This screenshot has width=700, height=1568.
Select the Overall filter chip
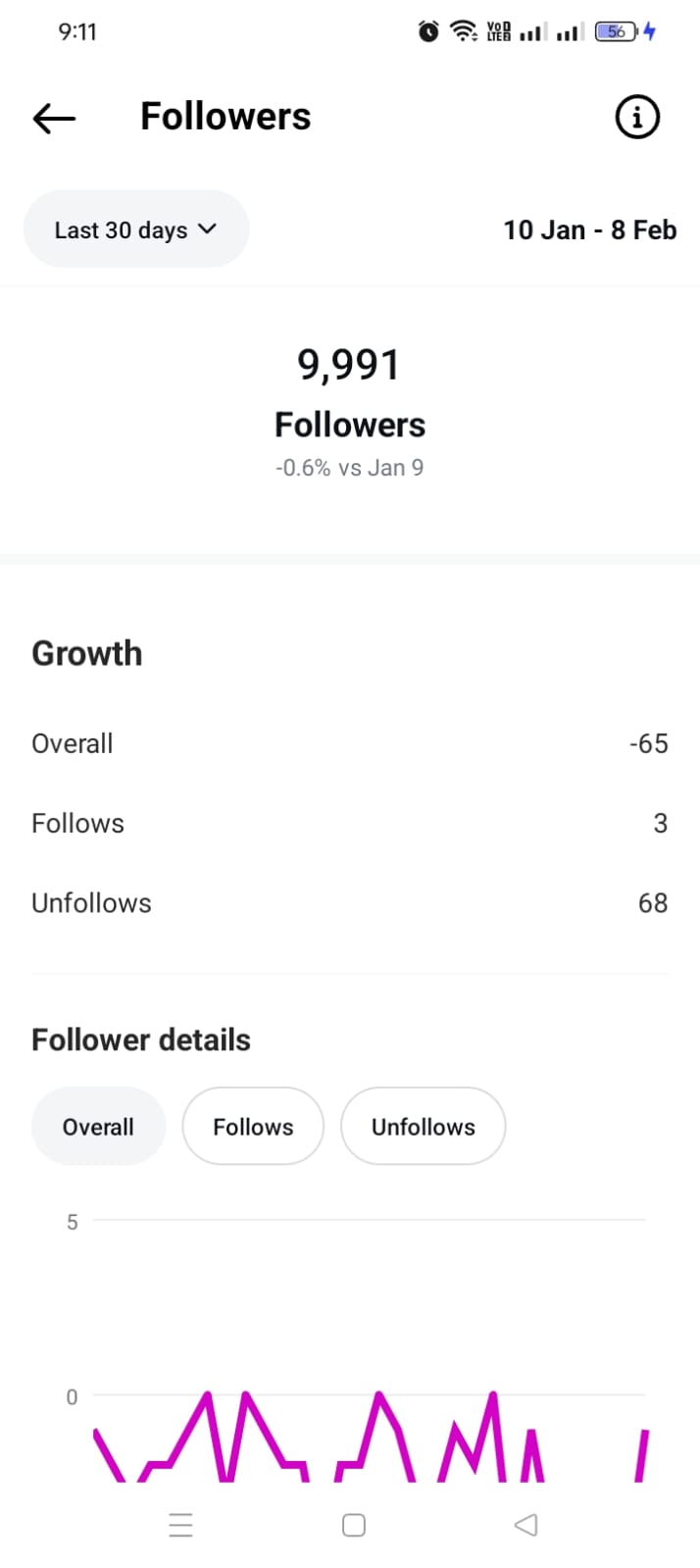point(98,1127)
